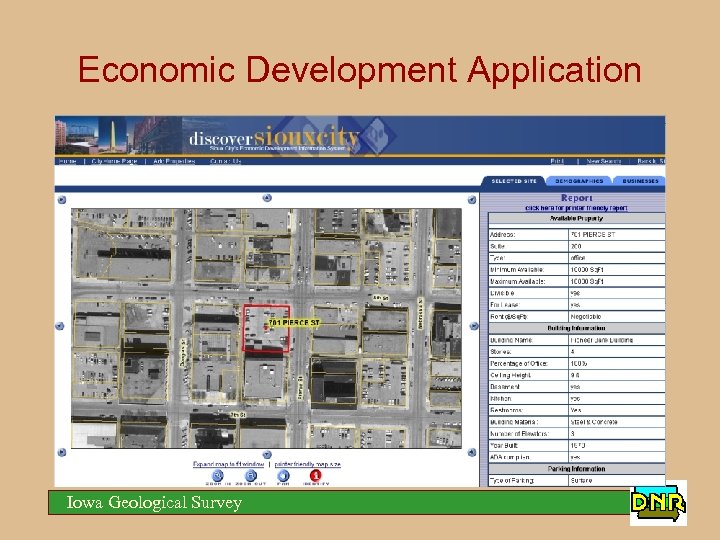
Task: Go to Home in navigation bar
Action: point(68,161)
